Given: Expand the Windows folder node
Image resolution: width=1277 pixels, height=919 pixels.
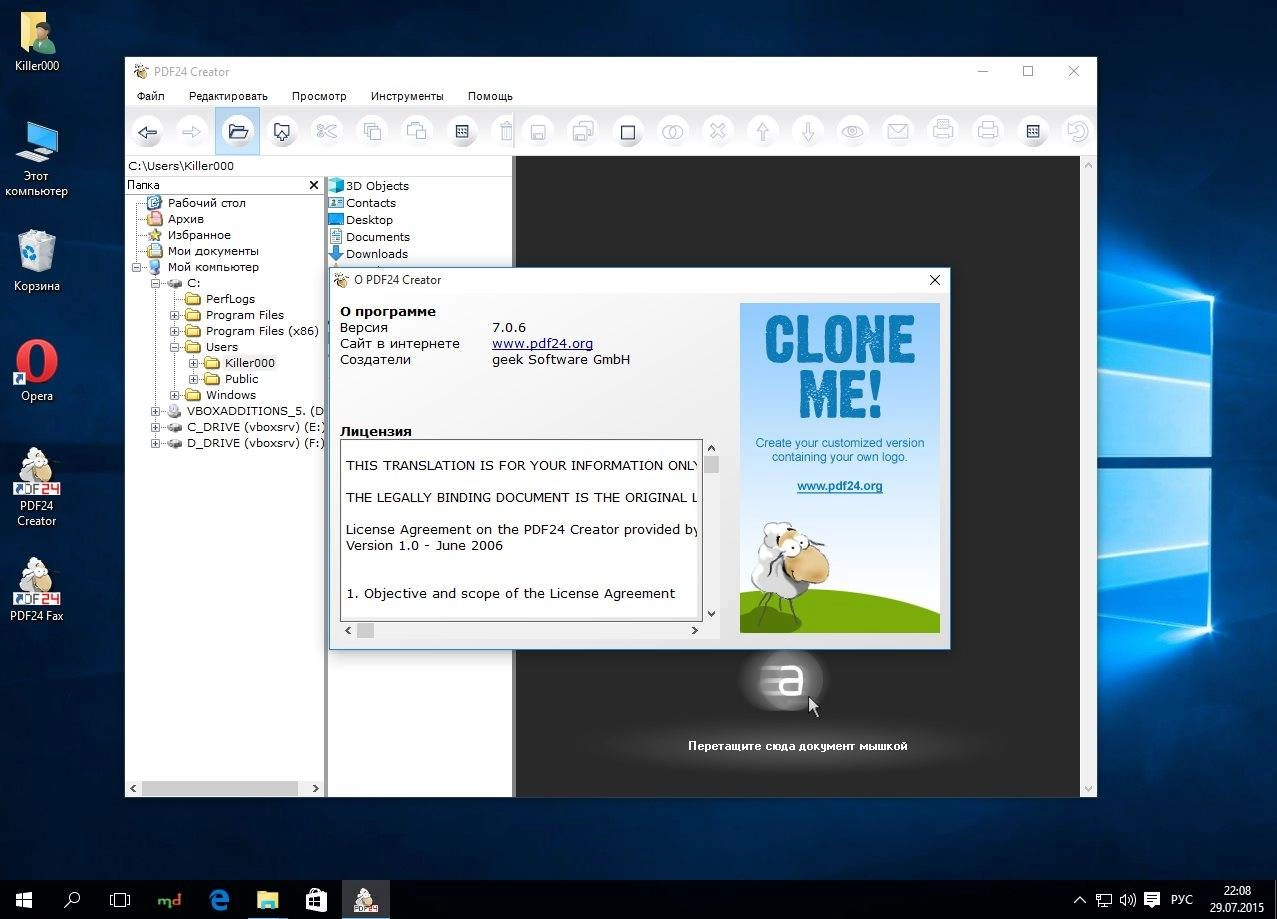Looking at the screenshot, I should click(x=175, y=395).
